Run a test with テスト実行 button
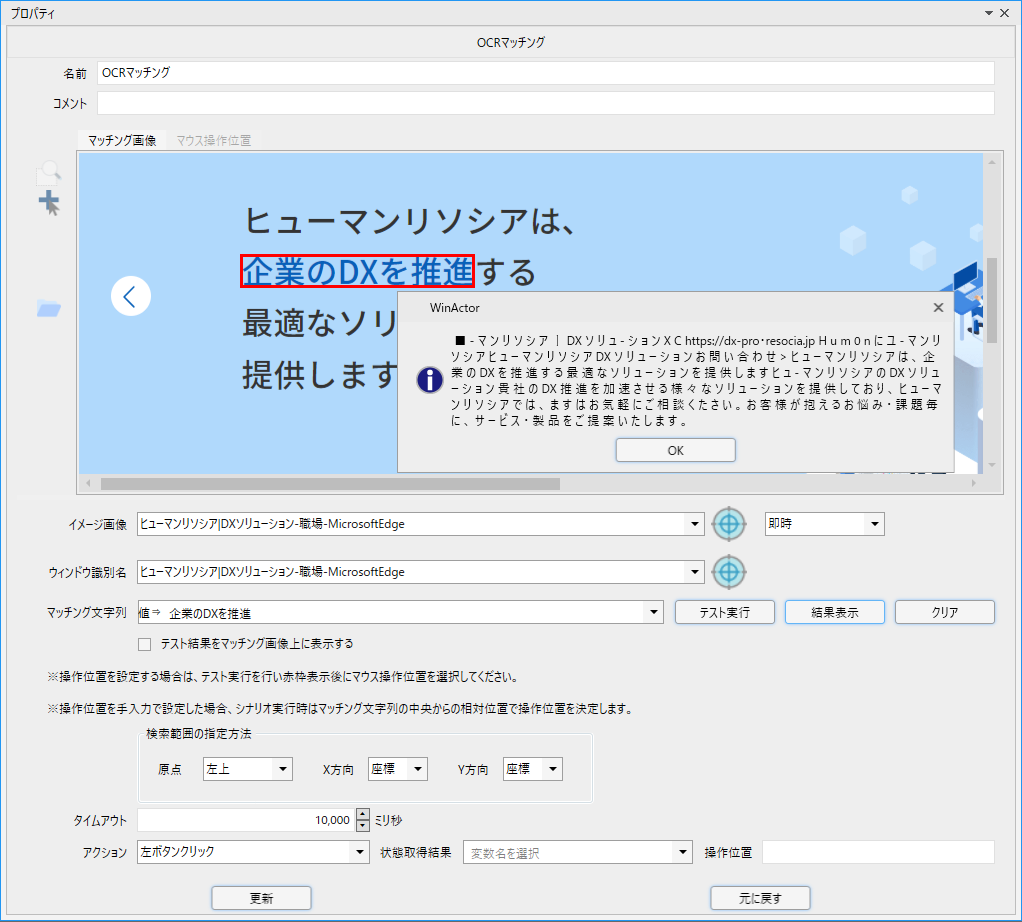This screenshot has width=1022, height=922. [724, 611]
